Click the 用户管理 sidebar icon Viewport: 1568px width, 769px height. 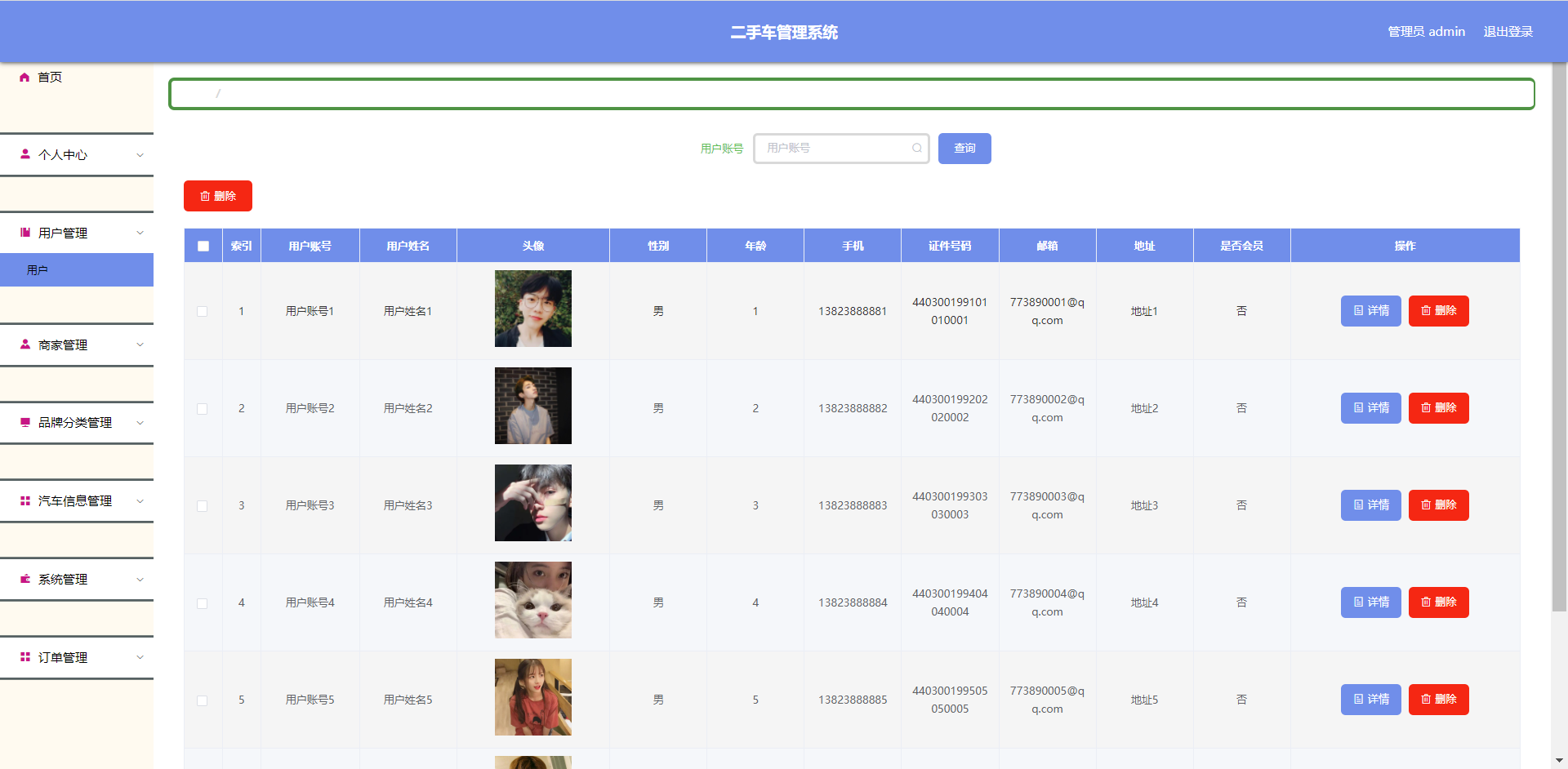pos(25,233)
